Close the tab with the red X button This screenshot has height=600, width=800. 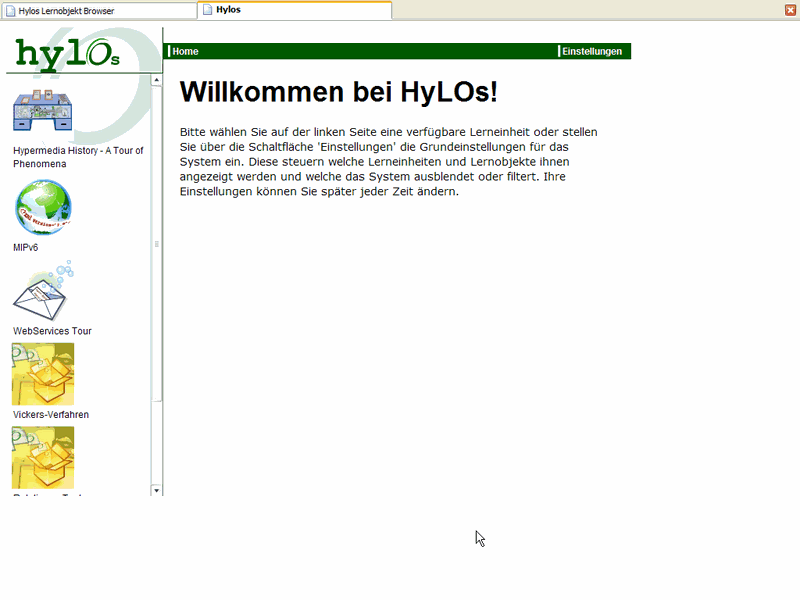(790, 10)
